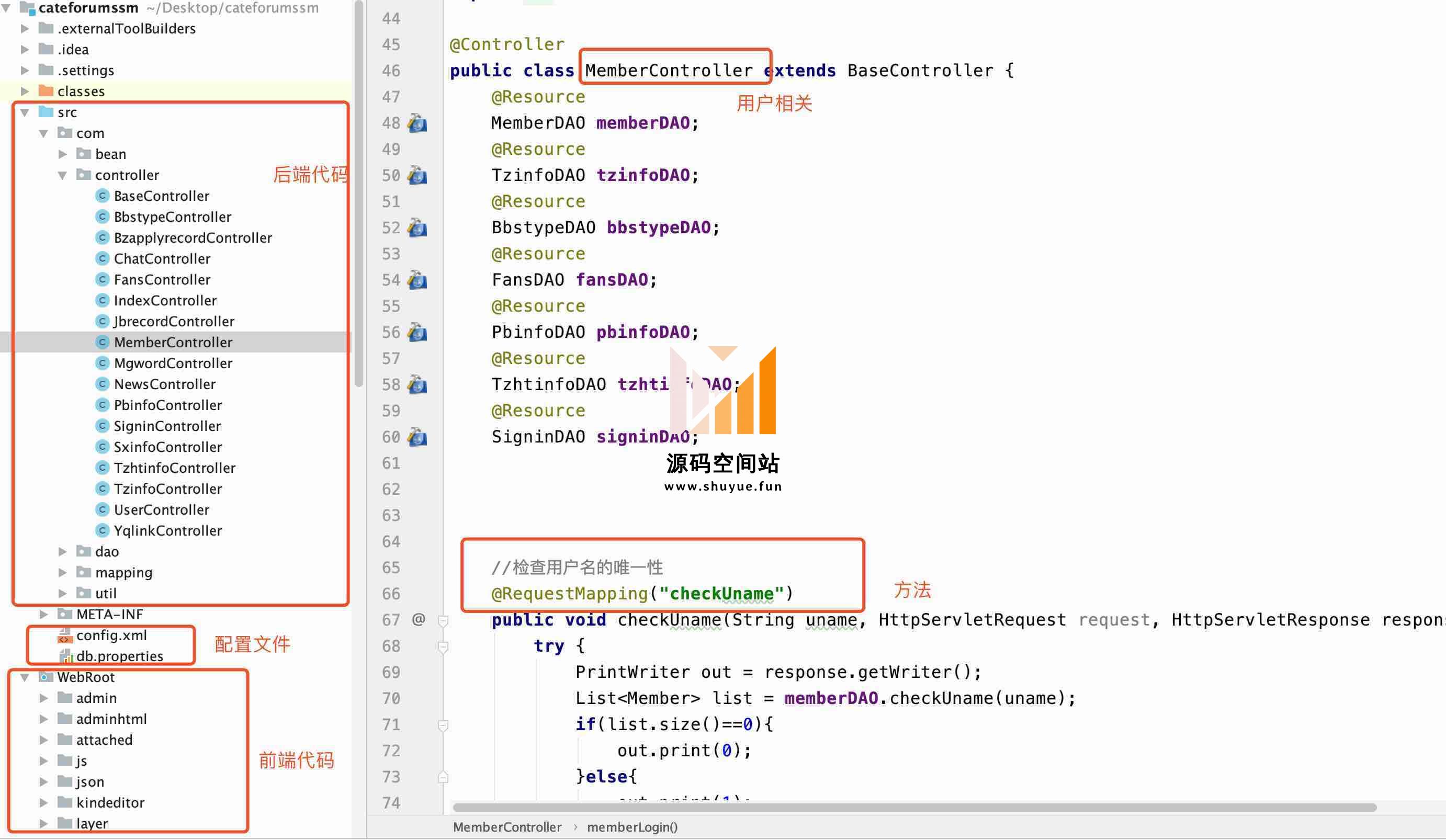Click the ChatController class icon
The height and width of the screenshot is (840, 1446).
click(x=102, y=259)
